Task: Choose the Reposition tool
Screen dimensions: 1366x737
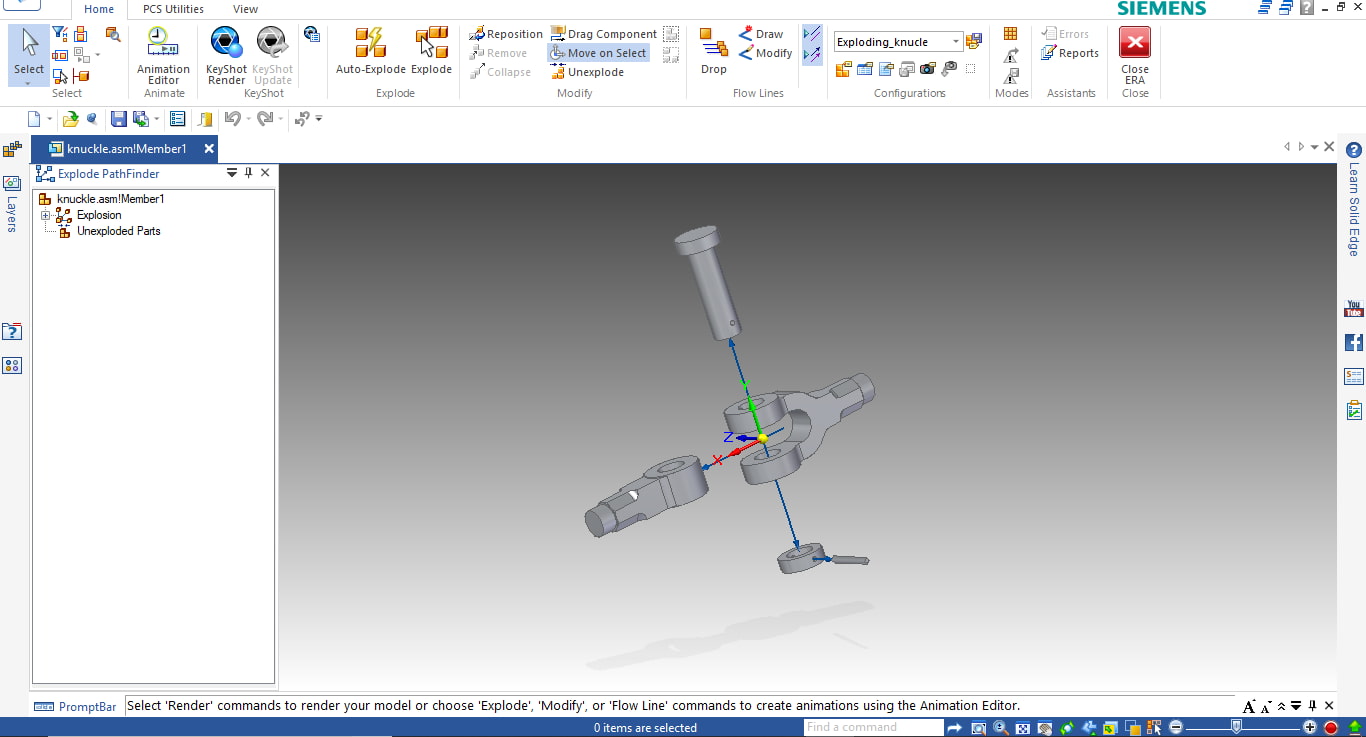Action: (506, 34)
